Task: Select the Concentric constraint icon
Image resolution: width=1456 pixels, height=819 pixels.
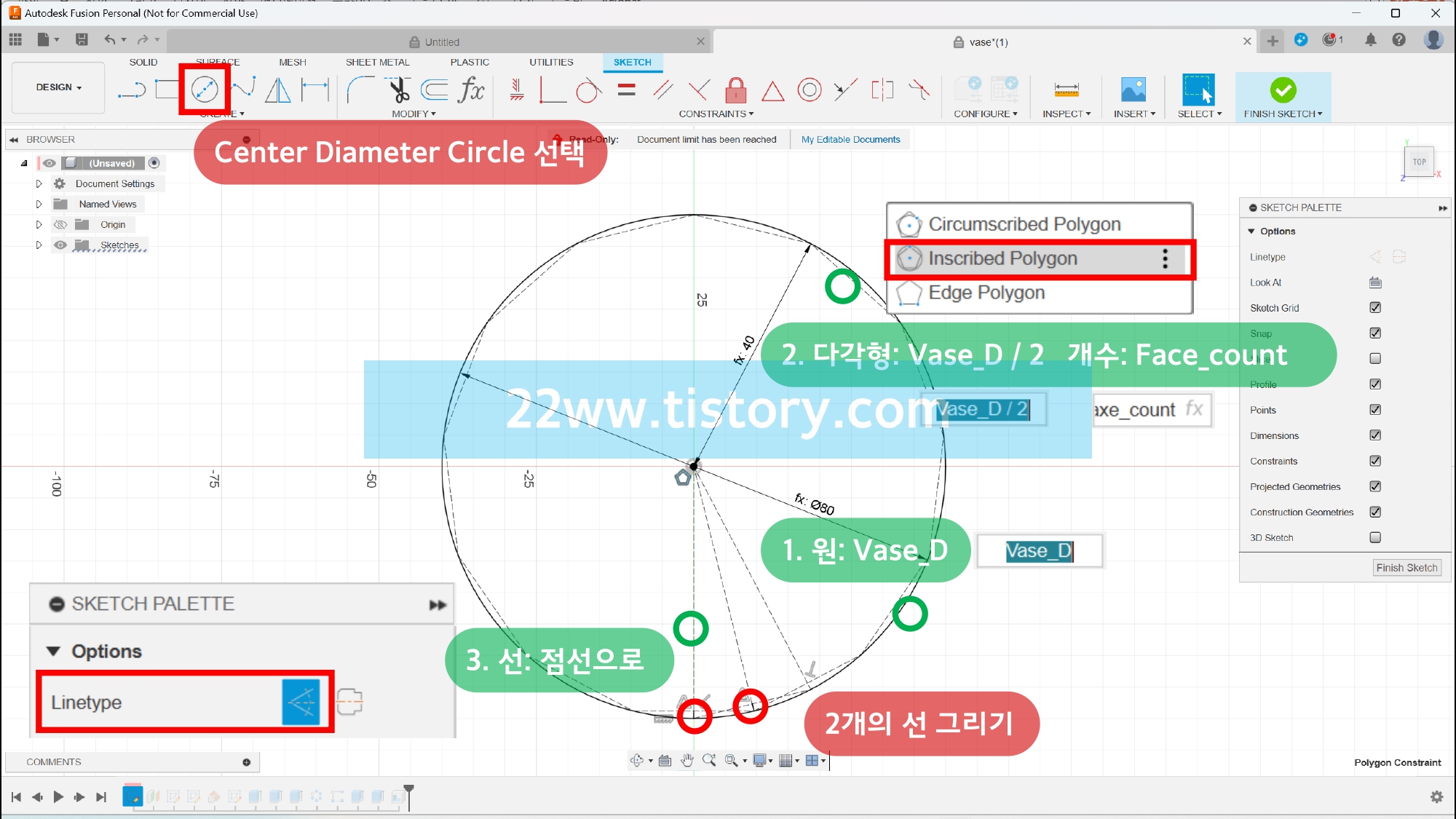Action: click(809, 90)
